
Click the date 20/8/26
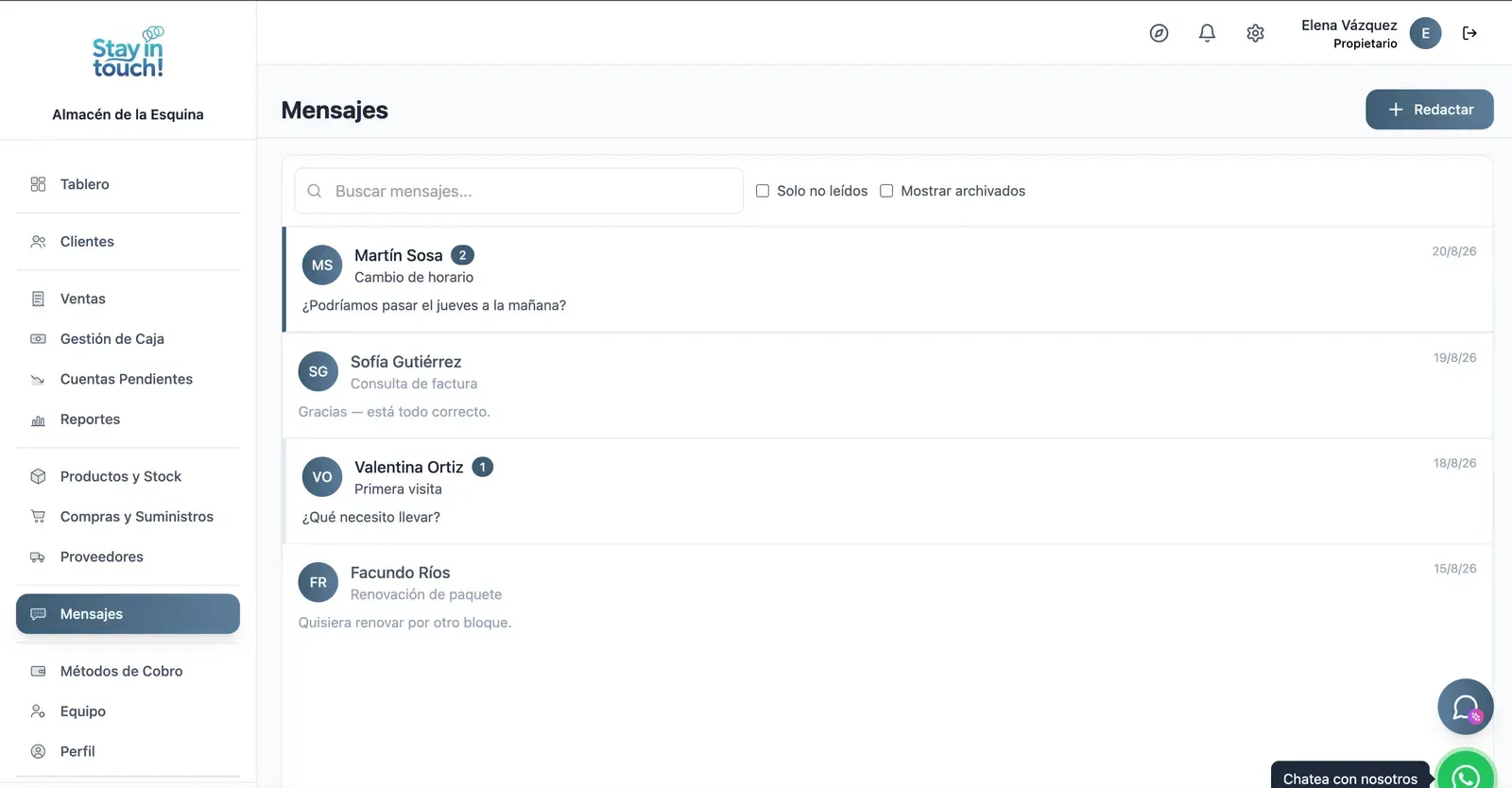[x=1453, y=251]
